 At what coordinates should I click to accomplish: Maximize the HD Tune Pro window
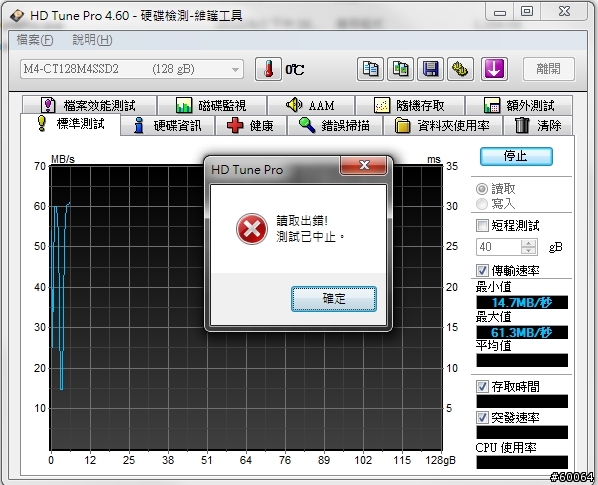tap(527, 11)
